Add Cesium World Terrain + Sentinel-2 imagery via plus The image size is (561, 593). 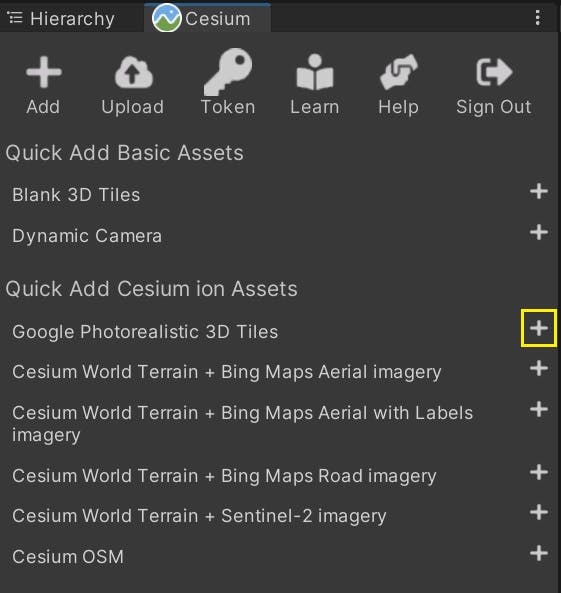click(x=539, y=512)
